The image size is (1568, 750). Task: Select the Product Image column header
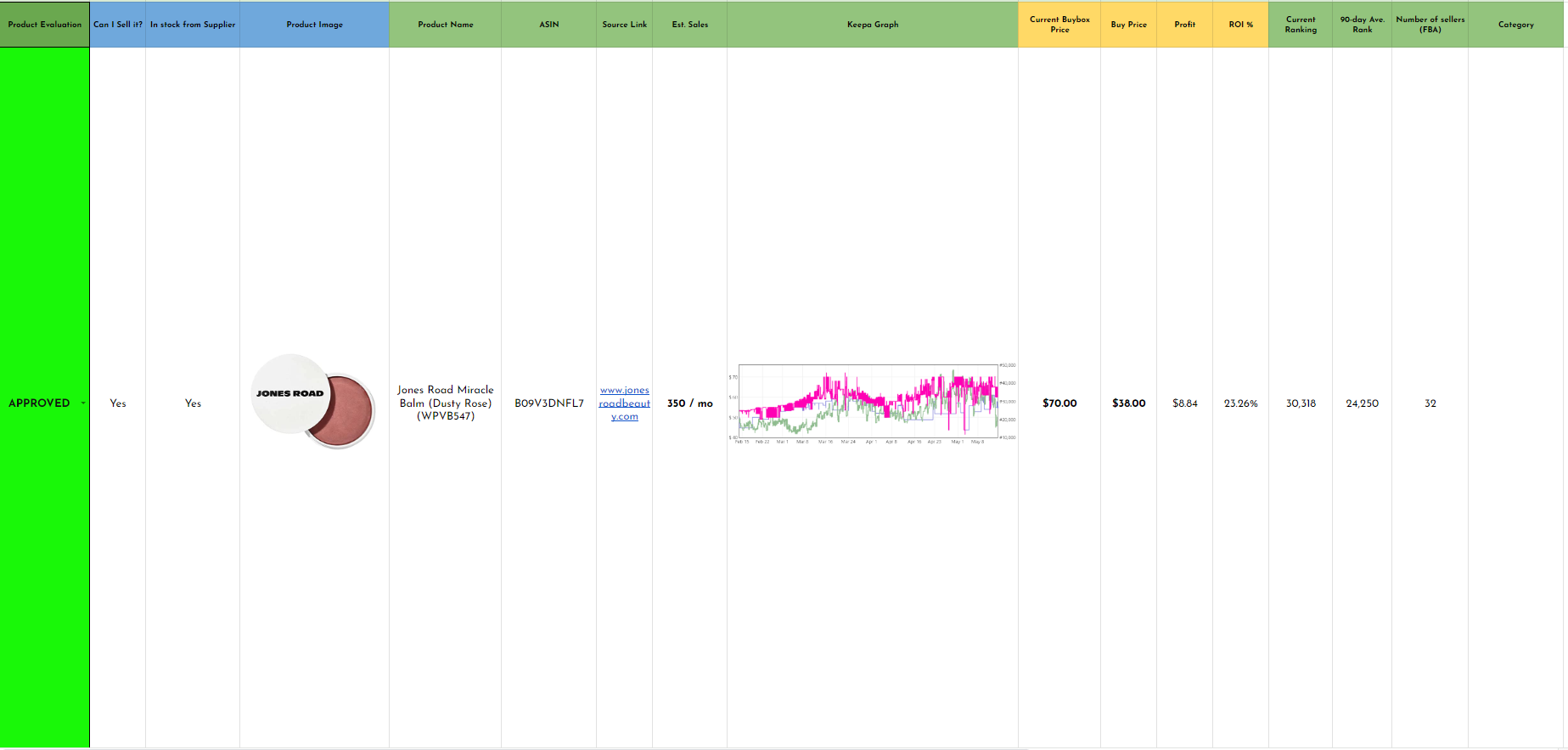315,25
